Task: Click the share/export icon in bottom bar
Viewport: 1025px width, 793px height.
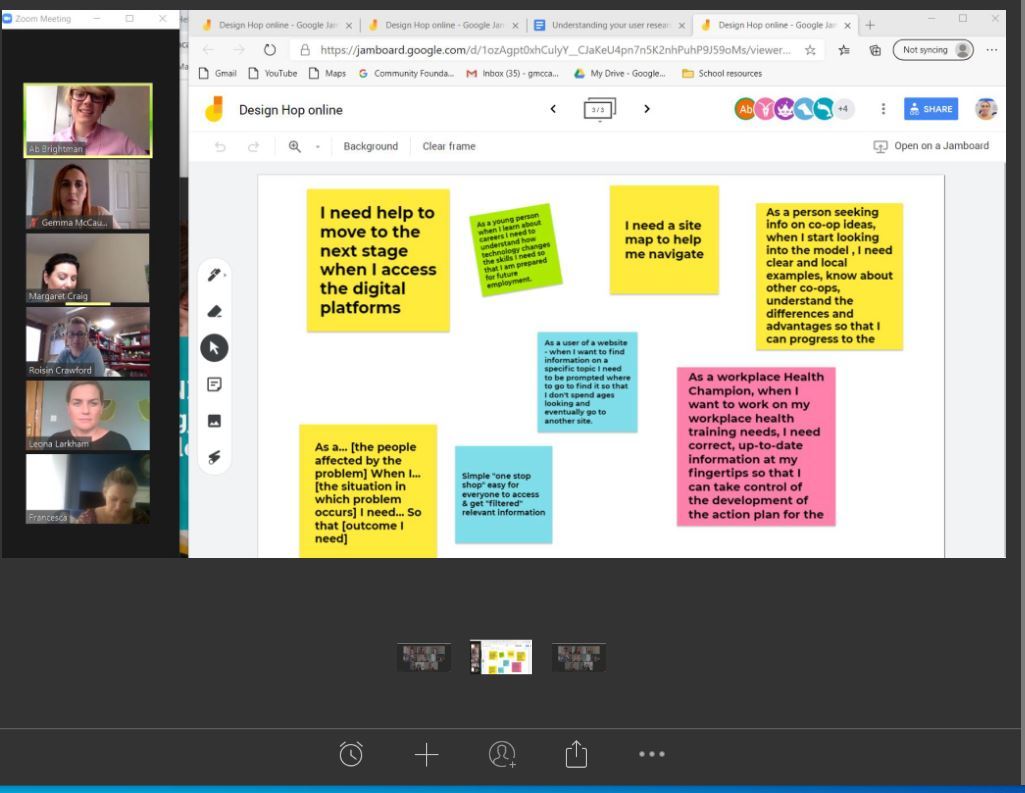Action: (575, 754)
